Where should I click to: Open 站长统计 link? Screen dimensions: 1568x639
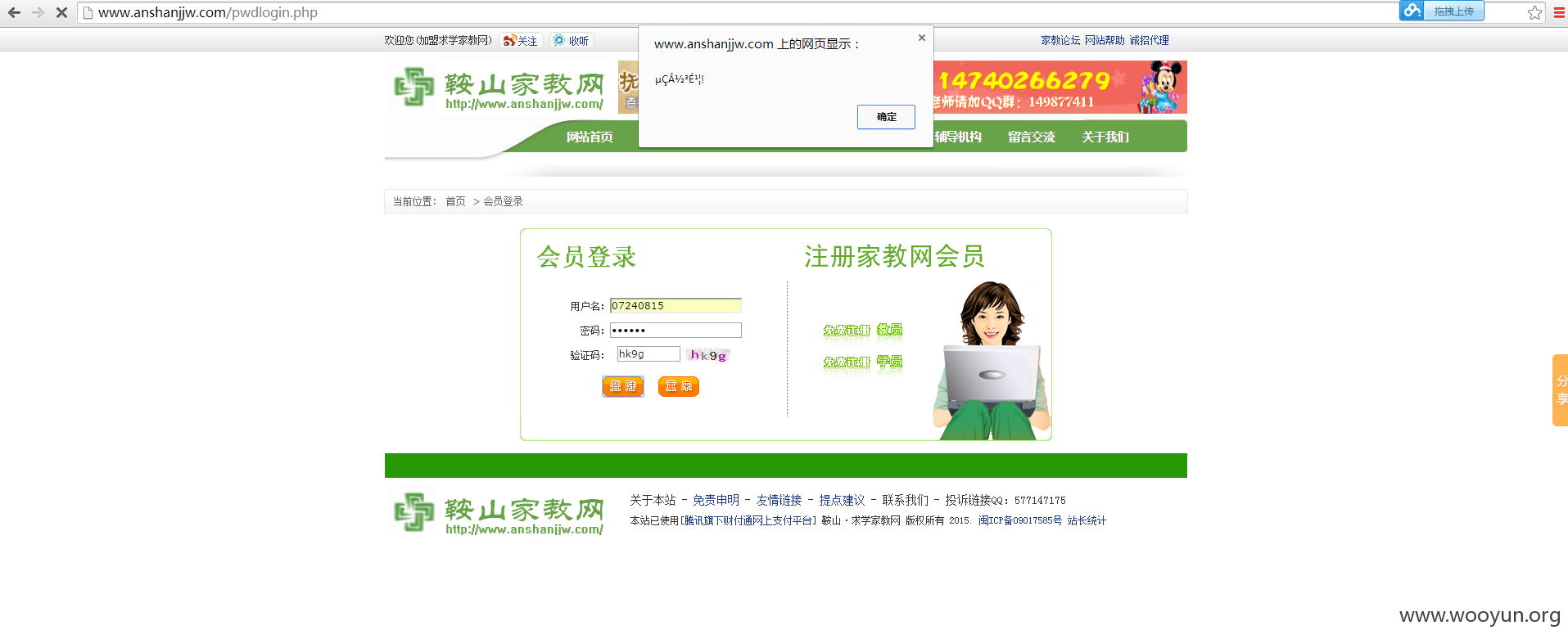[1087, 520]
